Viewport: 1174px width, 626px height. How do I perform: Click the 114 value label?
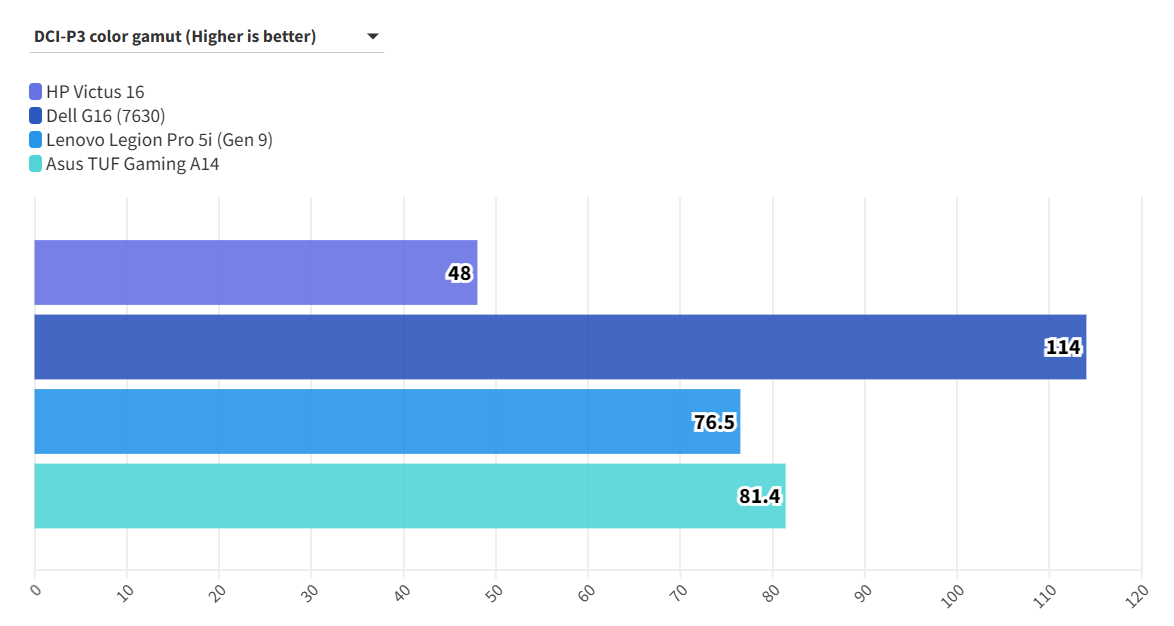point(1062,347)
